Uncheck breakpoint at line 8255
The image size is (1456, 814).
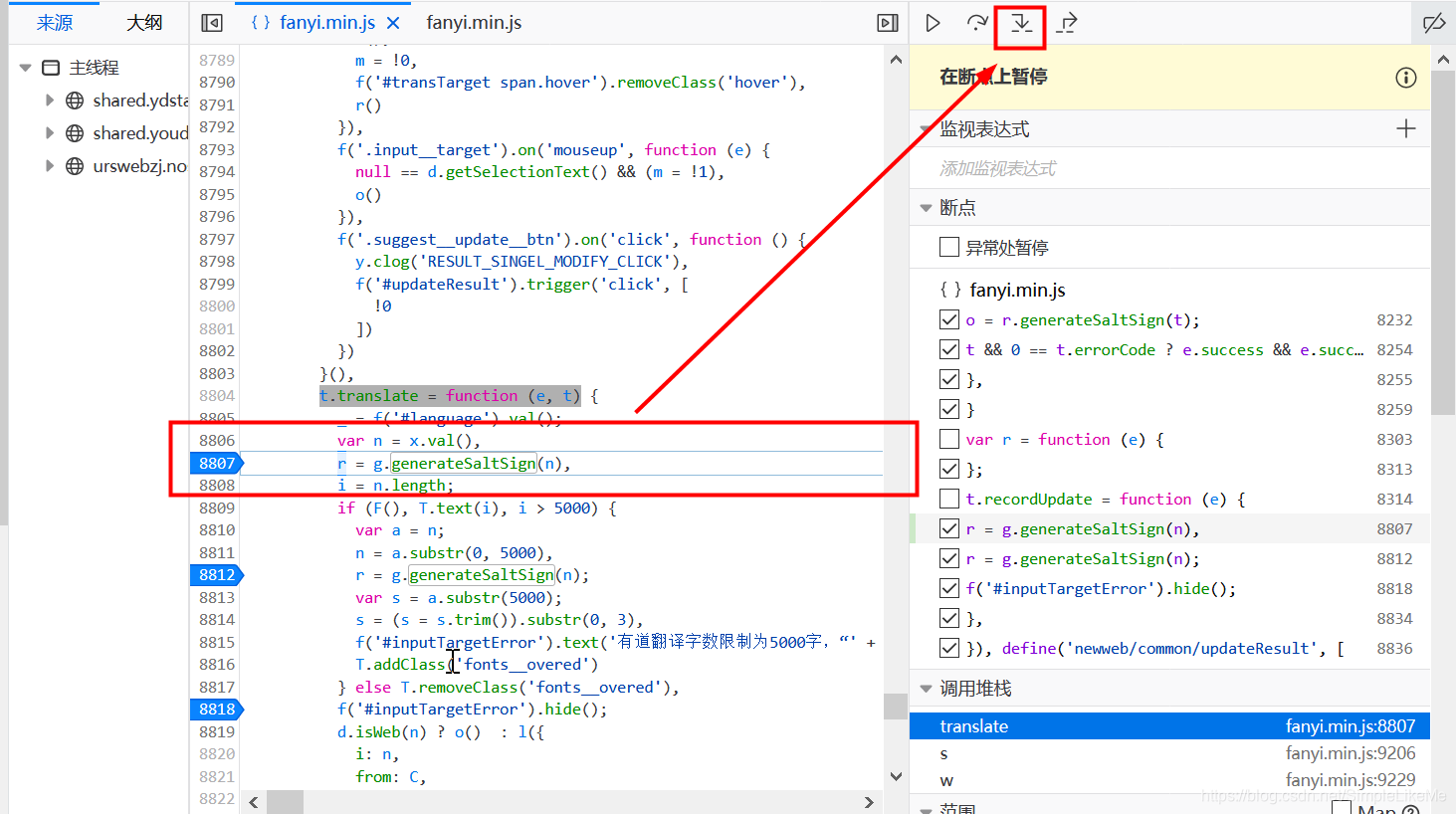pyautogui.click(x=949, y=379)
